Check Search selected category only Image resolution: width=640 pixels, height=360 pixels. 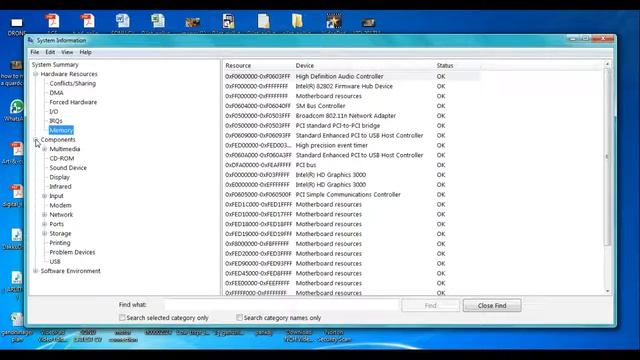122,317
